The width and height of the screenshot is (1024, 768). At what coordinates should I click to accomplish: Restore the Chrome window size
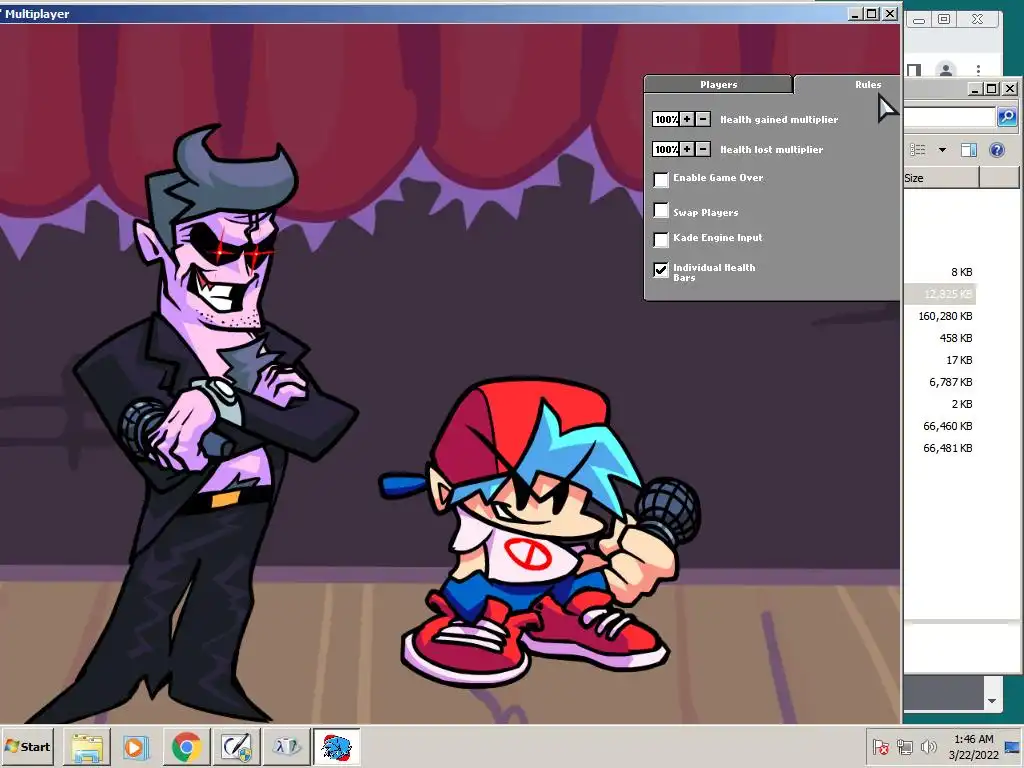pos(944,20)
